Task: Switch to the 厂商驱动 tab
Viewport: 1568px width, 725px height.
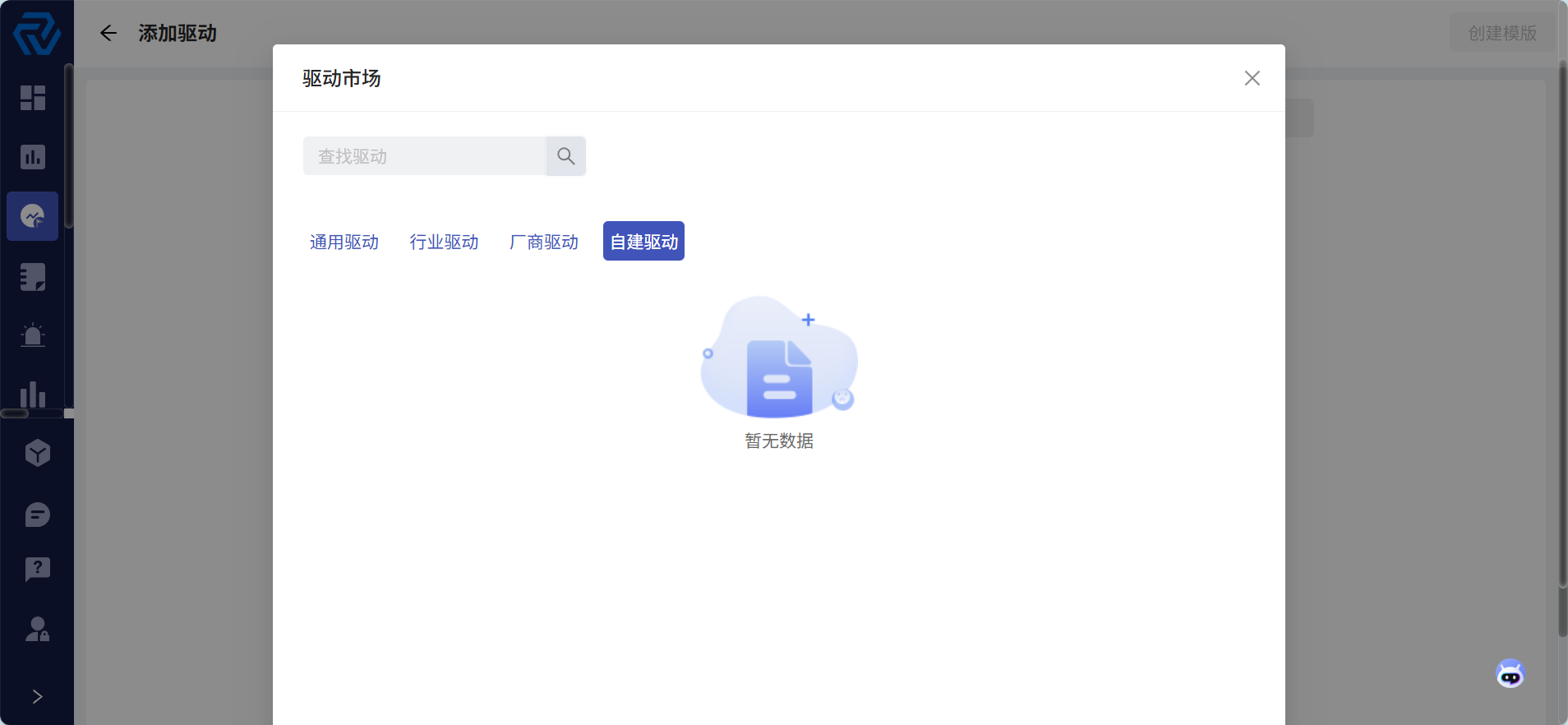Action: click(x=544, y=242)
